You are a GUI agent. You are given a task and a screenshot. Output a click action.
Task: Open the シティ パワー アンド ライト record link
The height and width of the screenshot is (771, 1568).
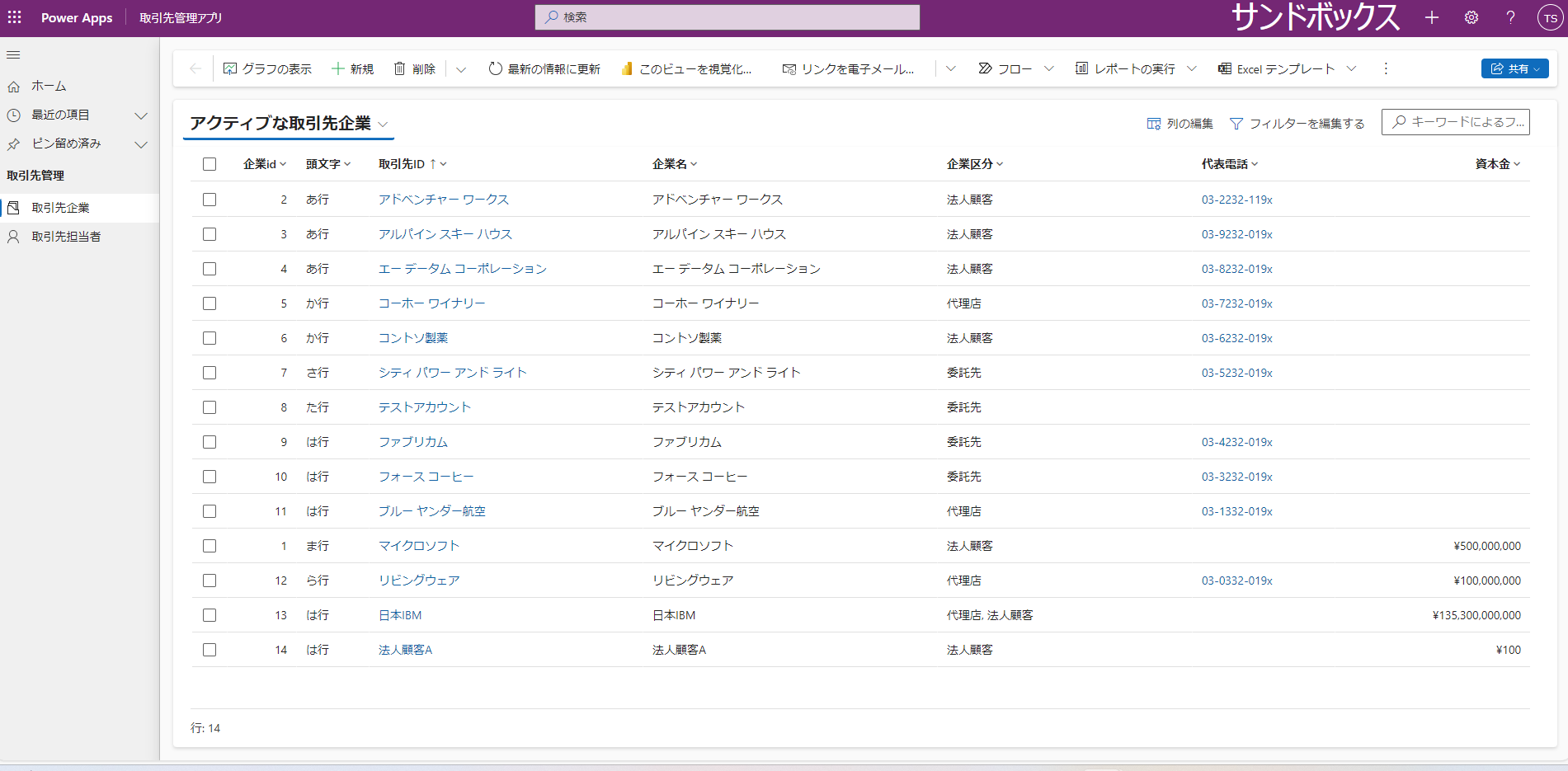453,373
